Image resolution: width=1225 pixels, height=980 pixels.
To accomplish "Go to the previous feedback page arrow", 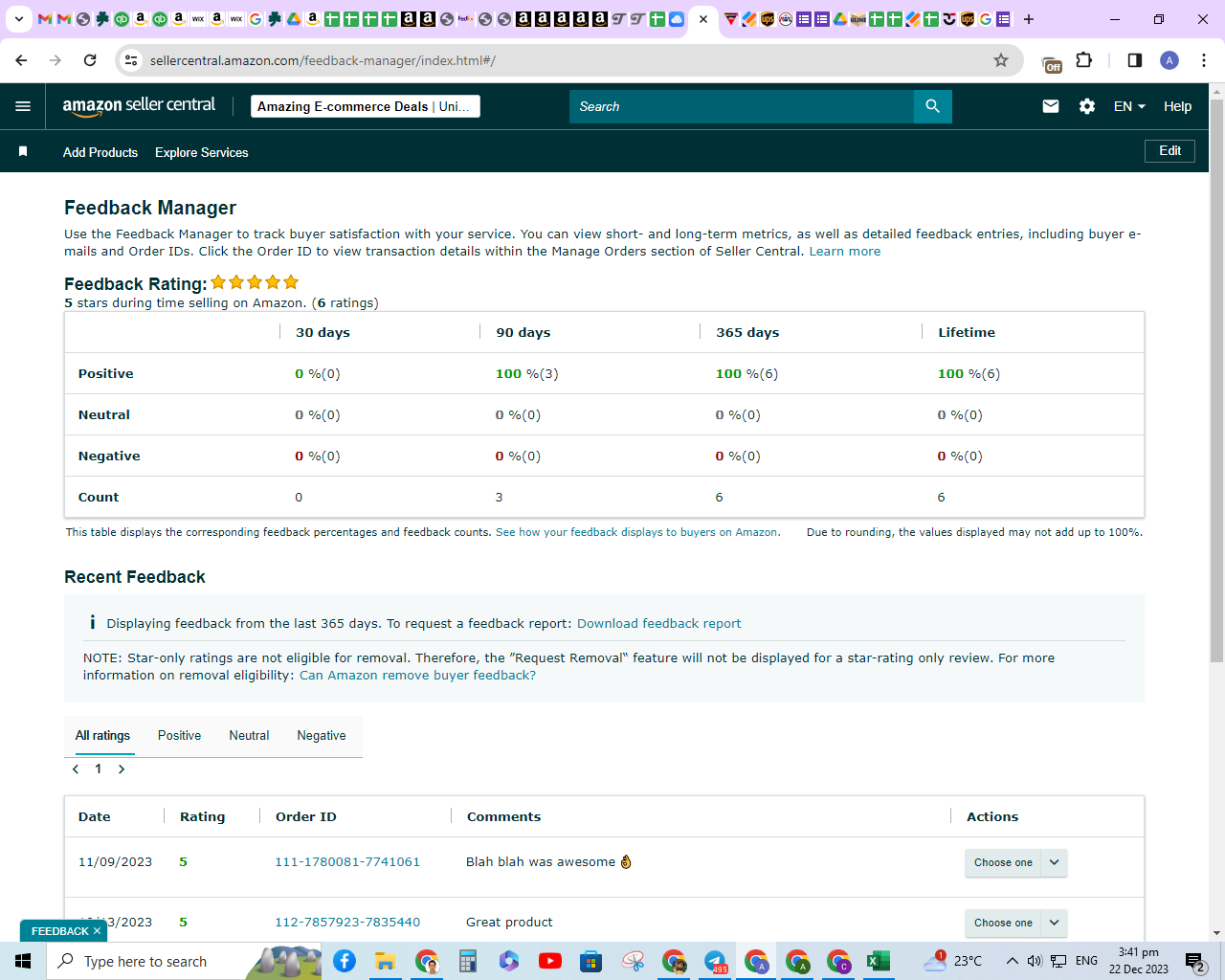I will tap(76, 769).
